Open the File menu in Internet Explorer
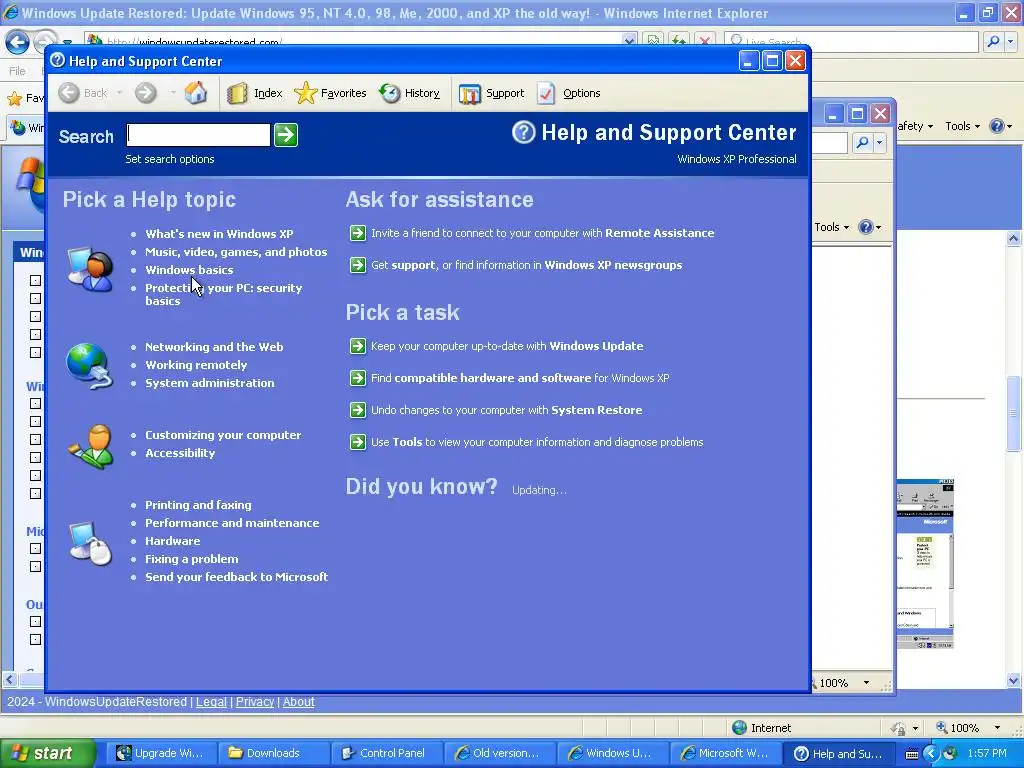This screenshot has width=1024, height=768. (17, 71)
